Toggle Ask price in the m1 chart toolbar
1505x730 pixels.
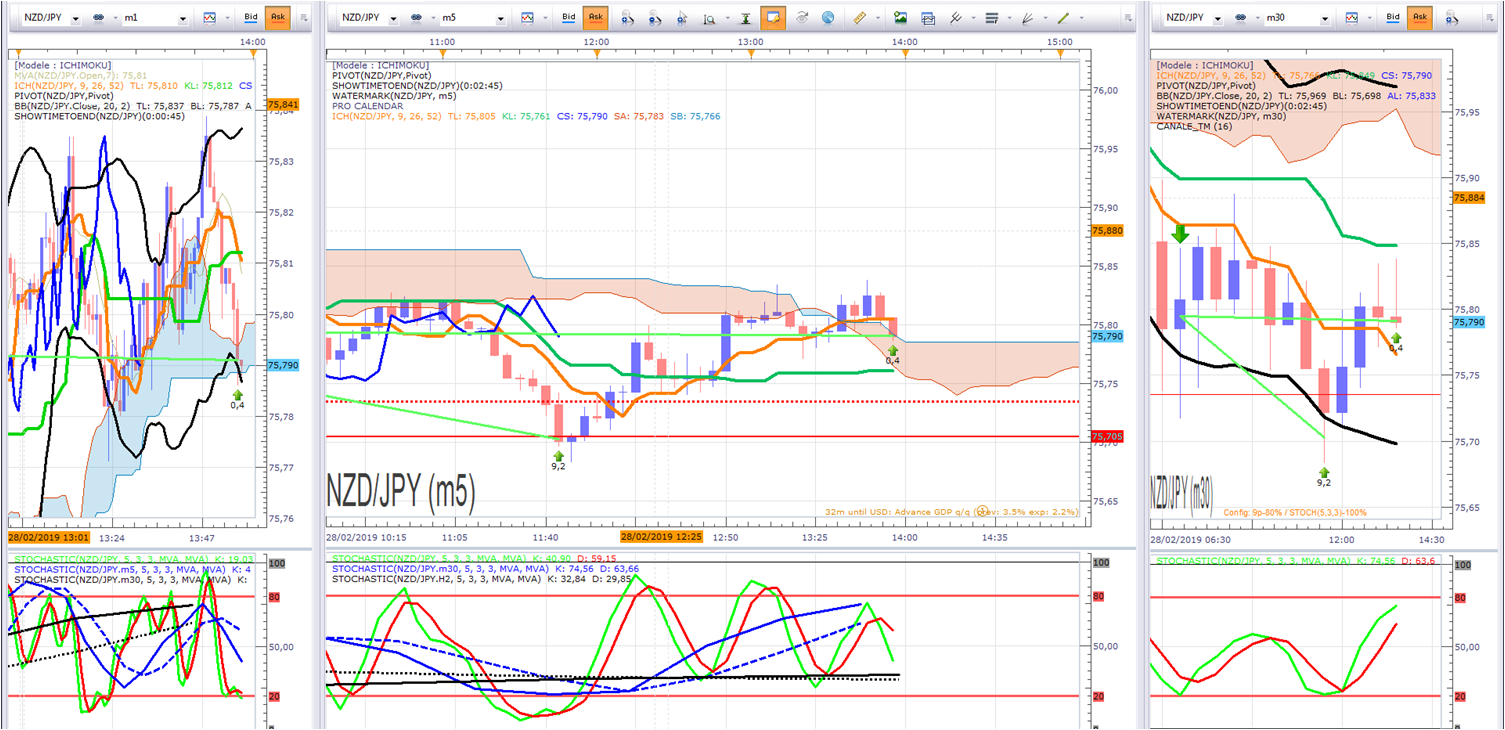pos(277,18)
